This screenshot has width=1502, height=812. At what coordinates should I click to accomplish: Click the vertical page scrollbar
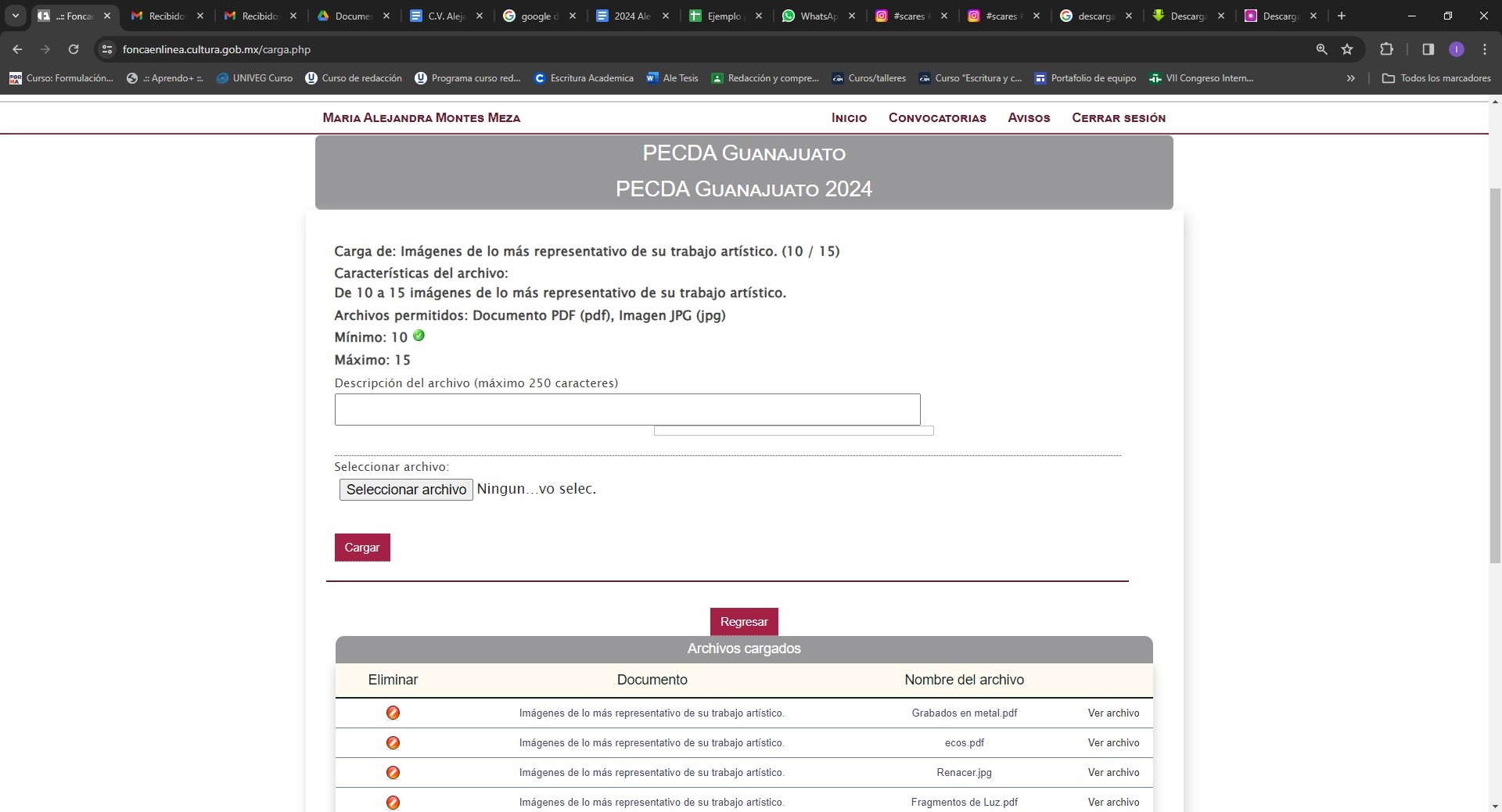1495,375
